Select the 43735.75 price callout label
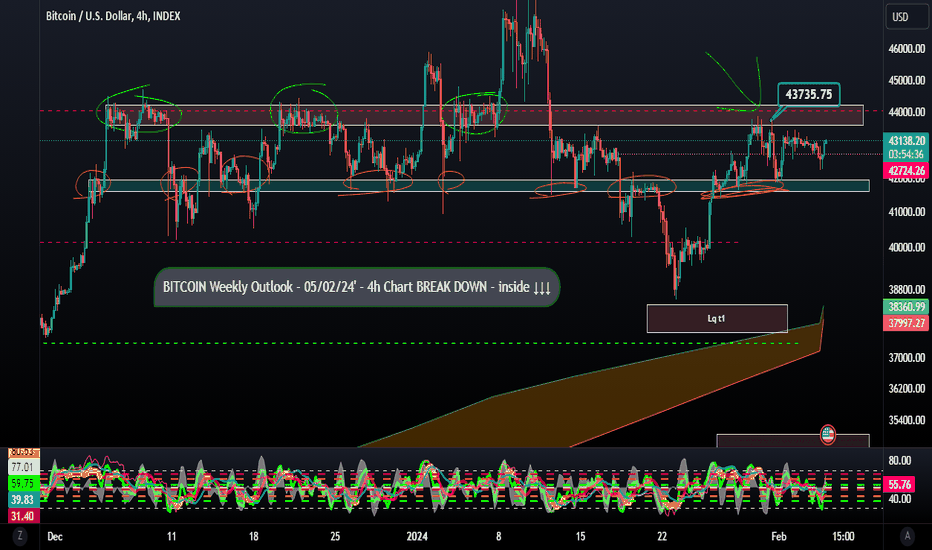 pyautogui.click(x=808, y=94)
